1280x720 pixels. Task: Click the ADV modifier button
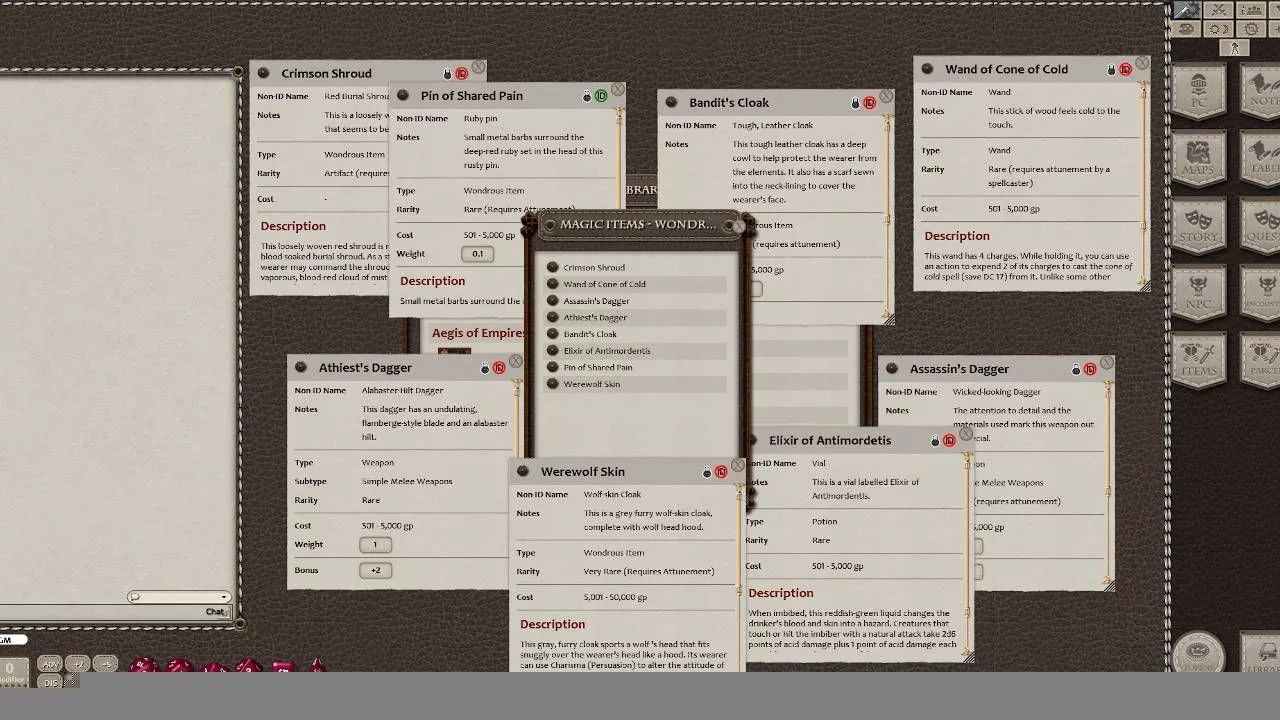[x=50, y=664]
